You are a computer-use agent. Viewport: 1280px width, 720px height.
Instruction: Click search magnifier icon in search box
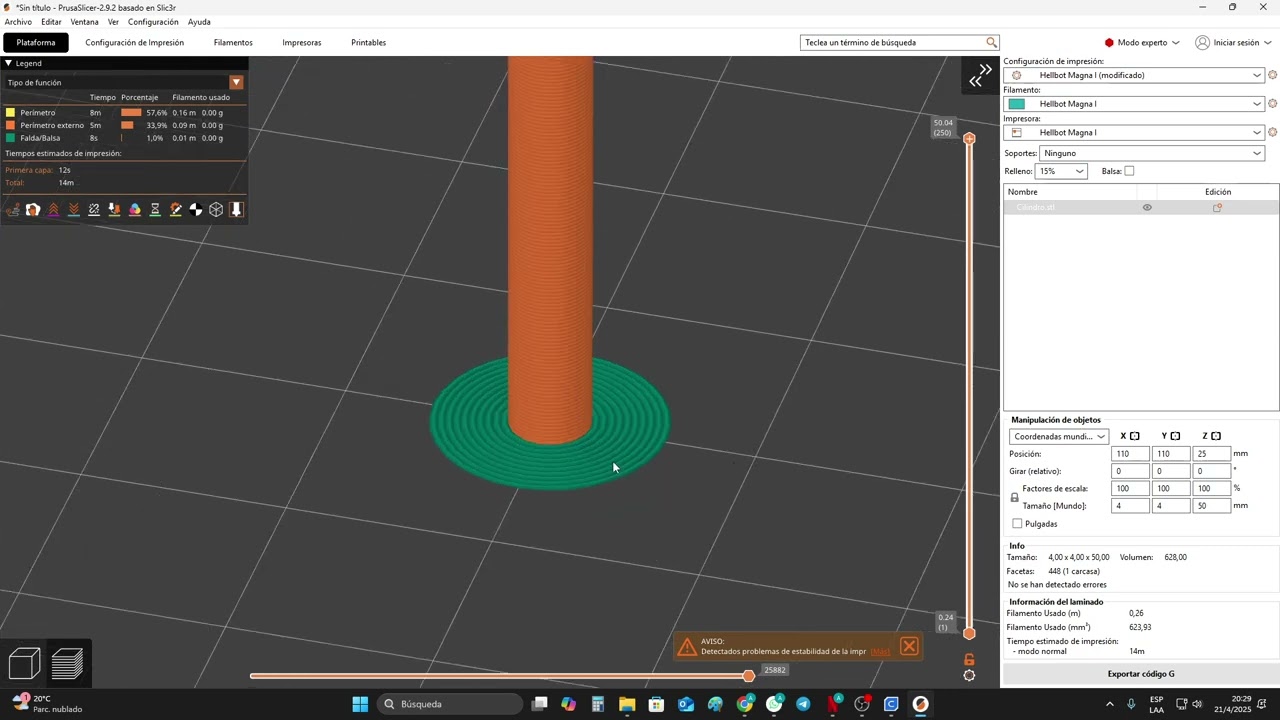pyautogui.click(x=991, y=43)
